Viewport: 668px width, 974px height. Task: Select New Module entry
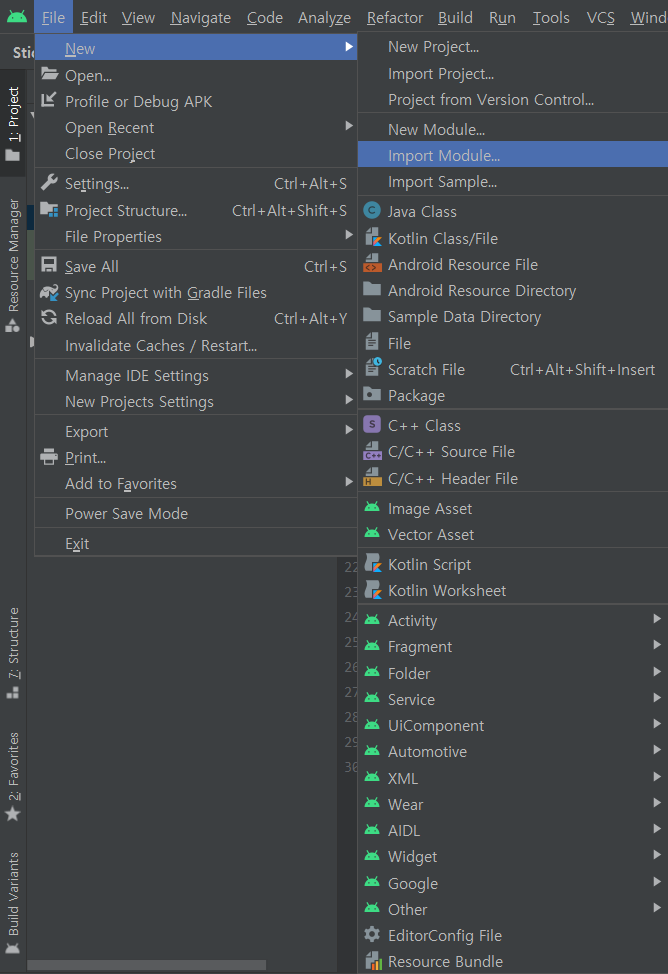[513, 129]
